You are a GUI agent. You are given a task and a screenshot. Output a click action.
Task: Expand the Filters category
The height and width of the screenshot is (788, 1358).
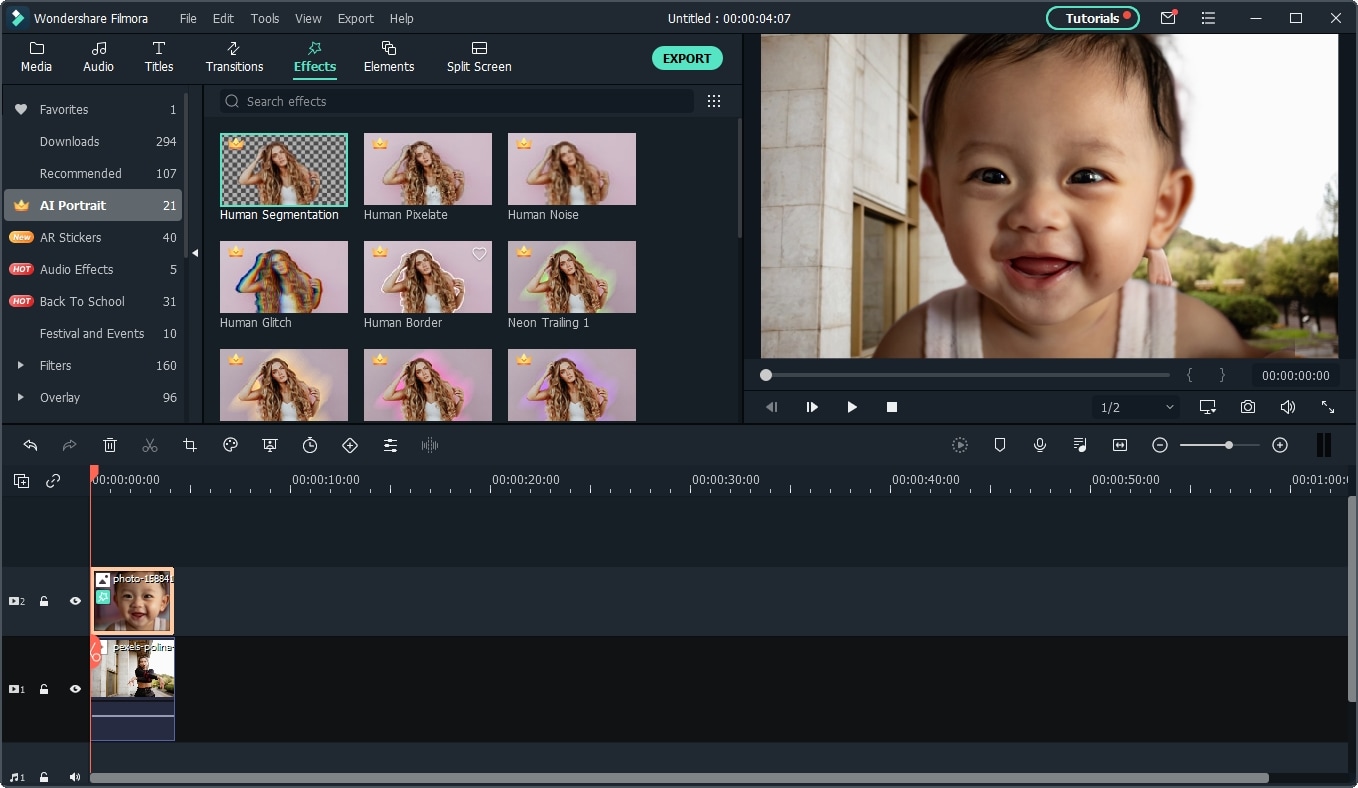coord(20,365)
